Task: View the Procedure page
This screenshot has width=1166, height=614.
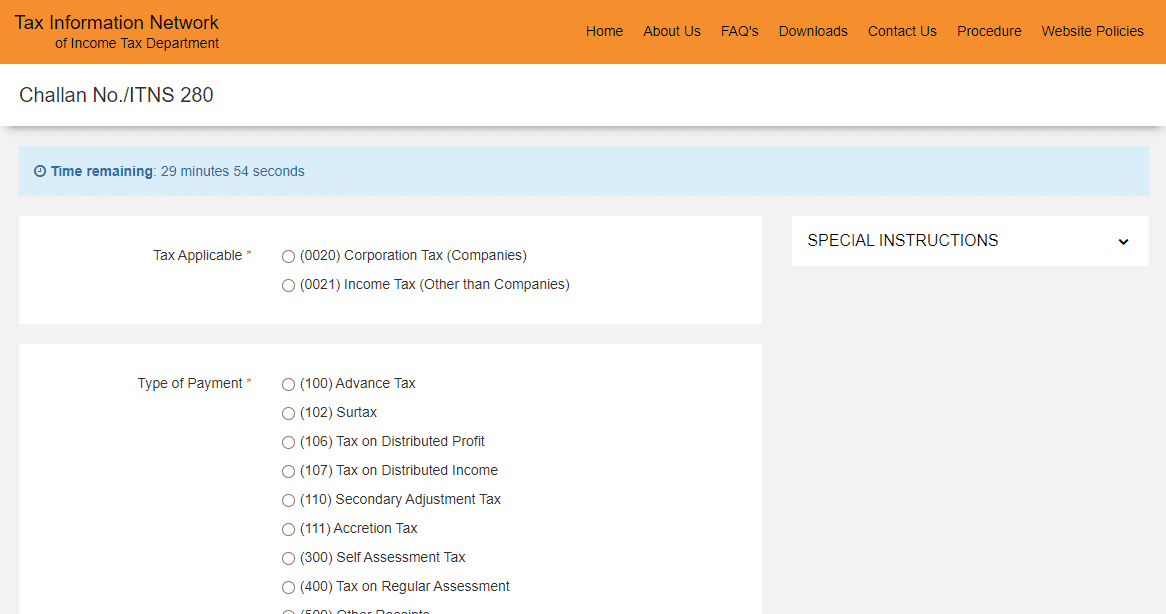Action: 989,31
